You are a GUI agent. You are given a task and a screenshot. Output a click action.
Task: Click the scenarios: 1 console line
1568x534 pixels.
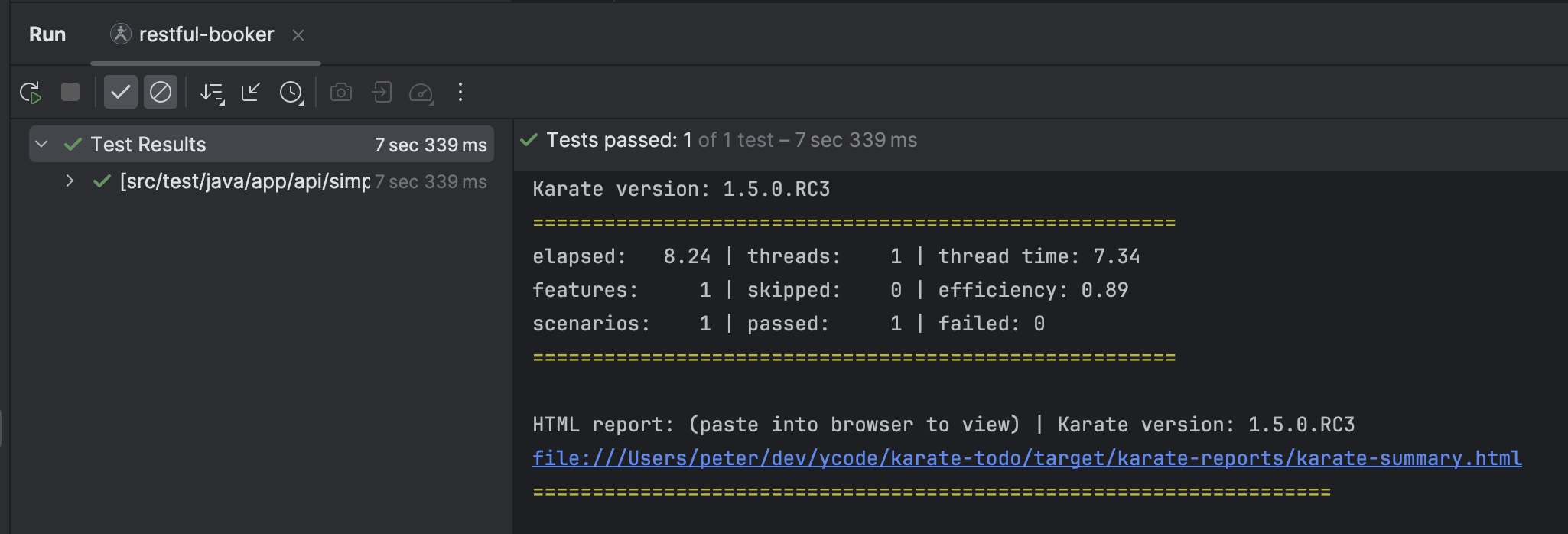coord(789,324)
